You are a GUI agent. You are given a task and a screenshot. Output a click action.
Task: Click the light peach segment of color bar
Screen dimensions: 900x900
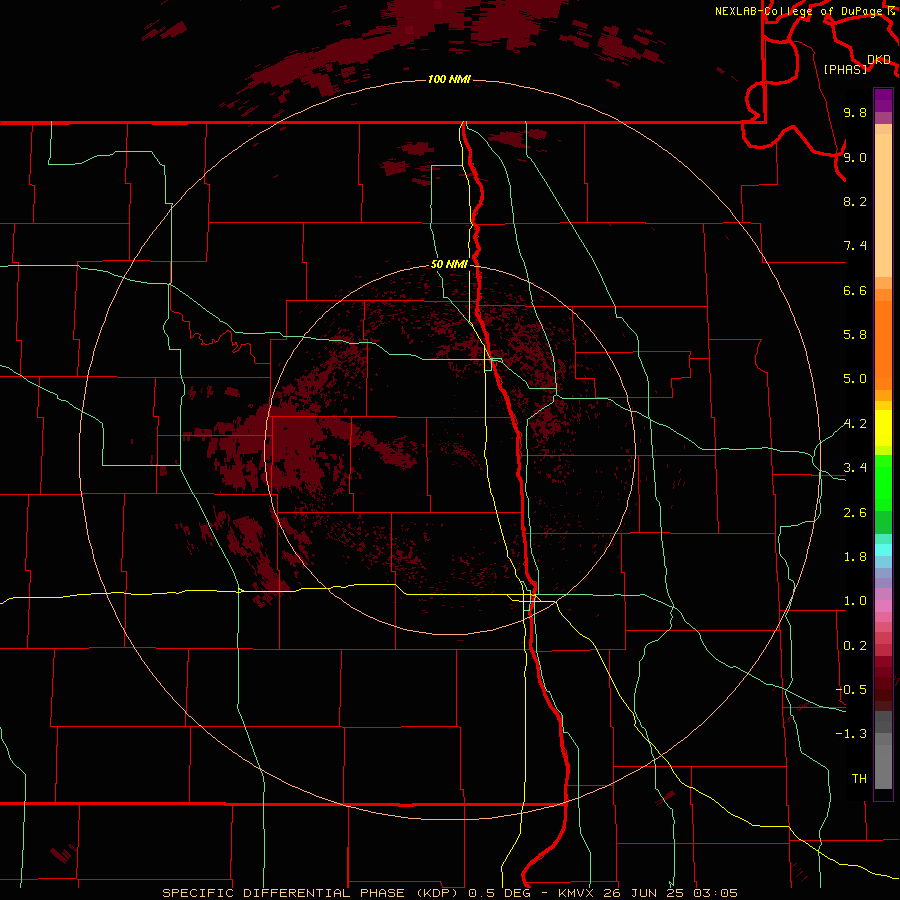tap(883, 205)
